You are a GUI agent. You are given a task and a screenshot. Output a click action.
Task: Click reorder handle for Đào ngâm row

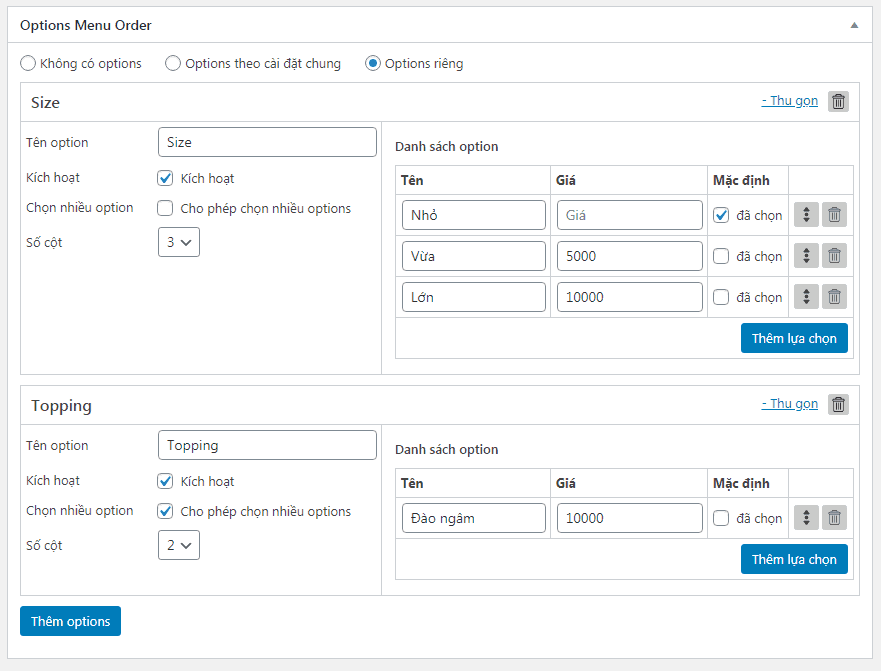point(806,518)
